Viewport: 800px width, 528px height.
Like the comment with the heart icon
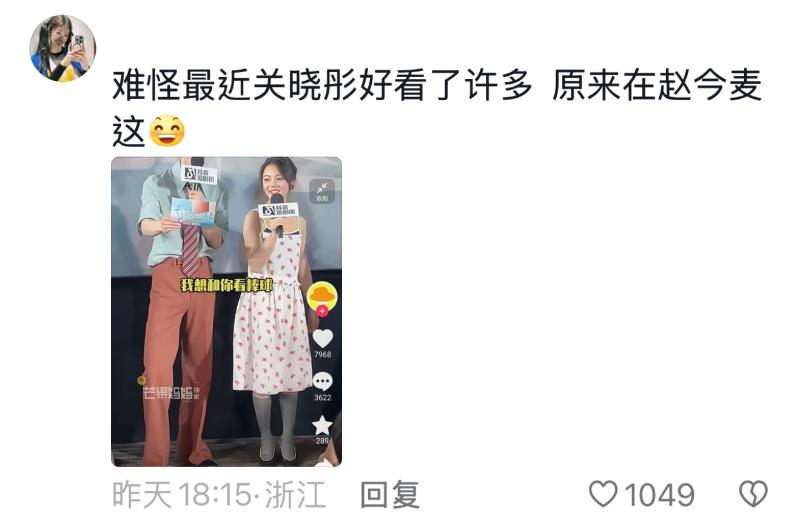603,494
